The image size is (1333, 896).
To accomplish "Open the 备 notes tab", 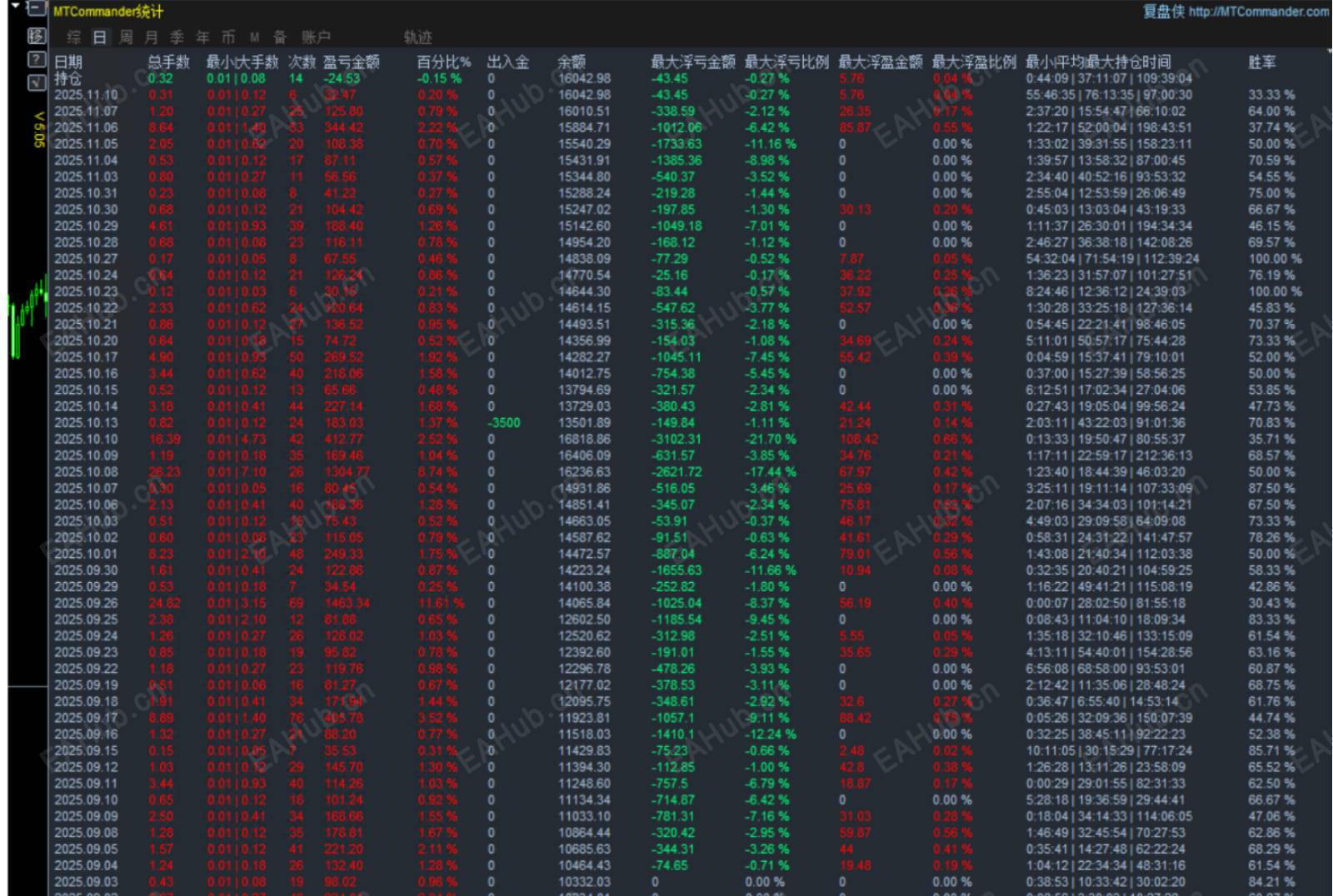I will pos(280,37).
